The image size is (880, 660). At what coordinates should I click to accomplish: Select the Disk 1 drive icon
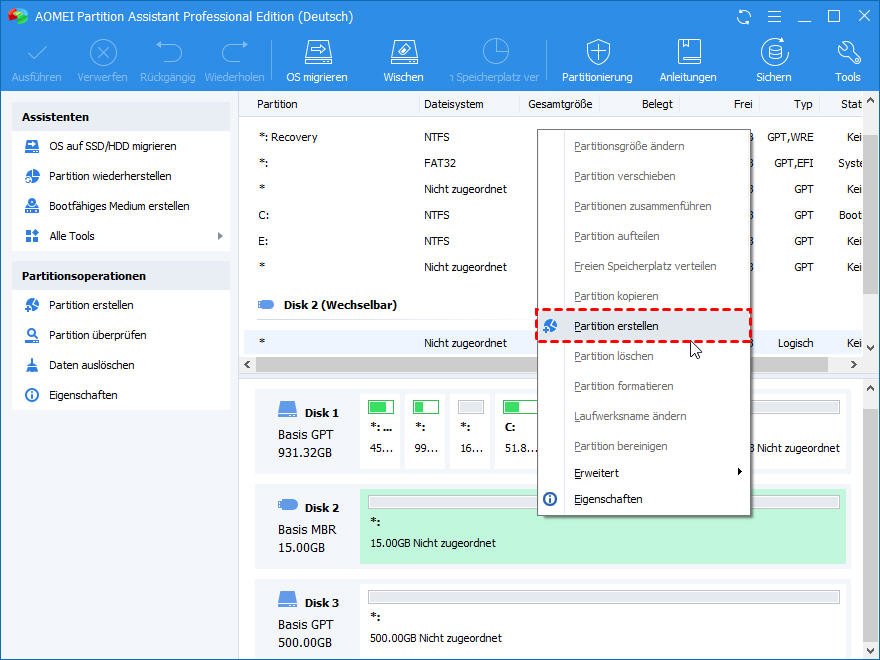click(287, 409)
